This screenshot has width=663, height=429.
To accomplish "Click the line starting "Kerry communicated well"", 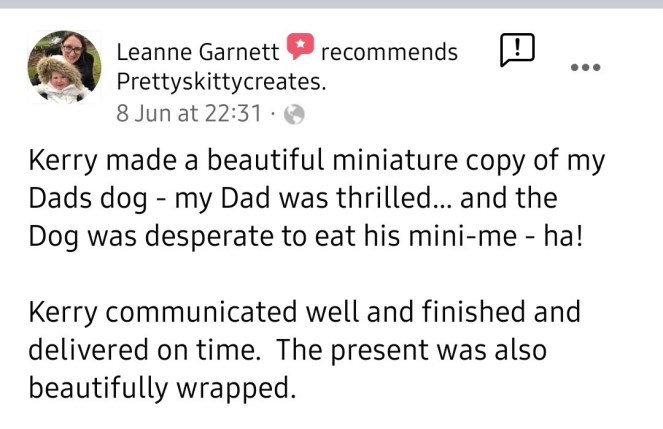I will (x=304, y=312).
